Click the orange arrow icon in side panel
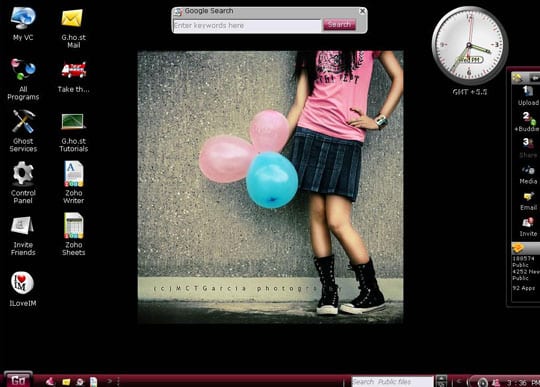Screen dimensions: 540x387 [518, 248]
